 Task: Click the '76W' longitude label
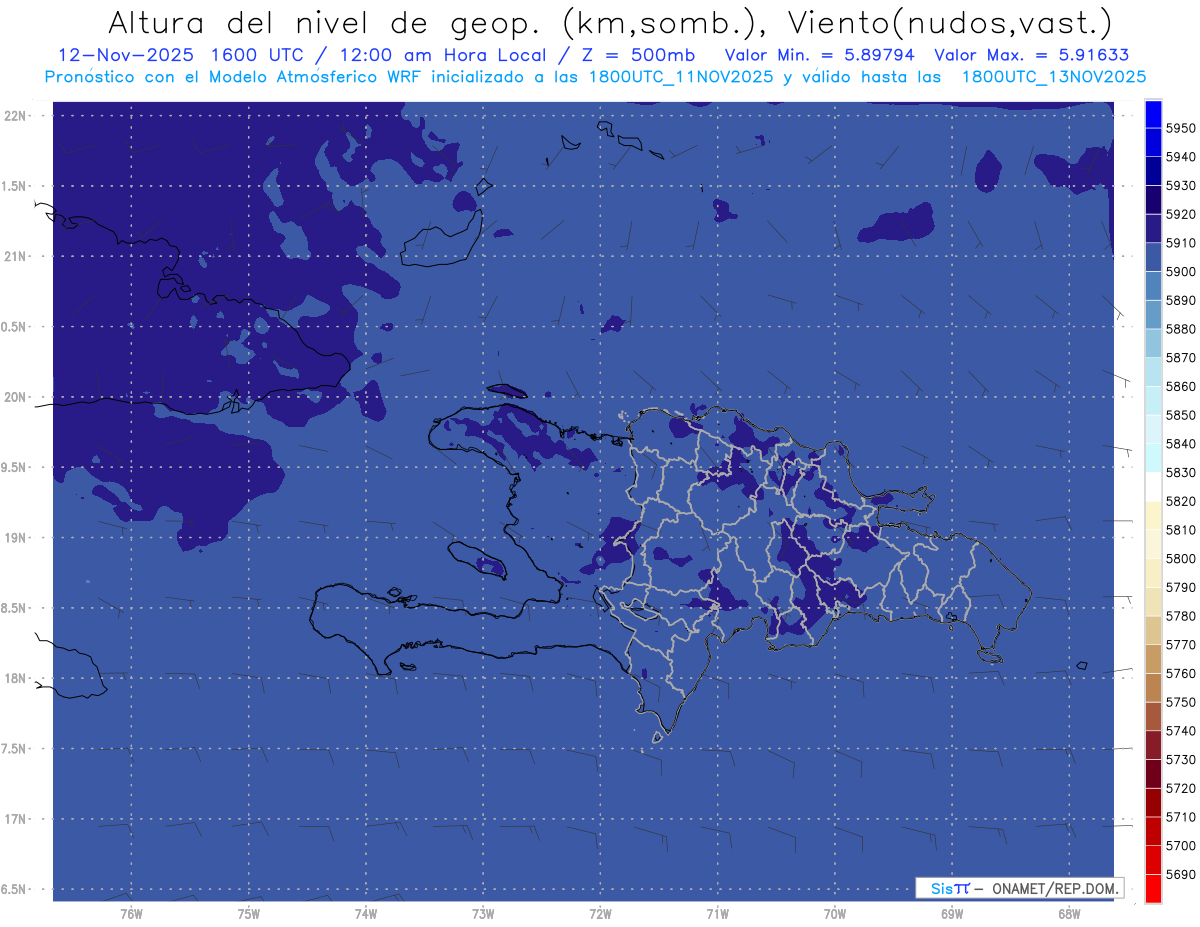pos(131,913)
